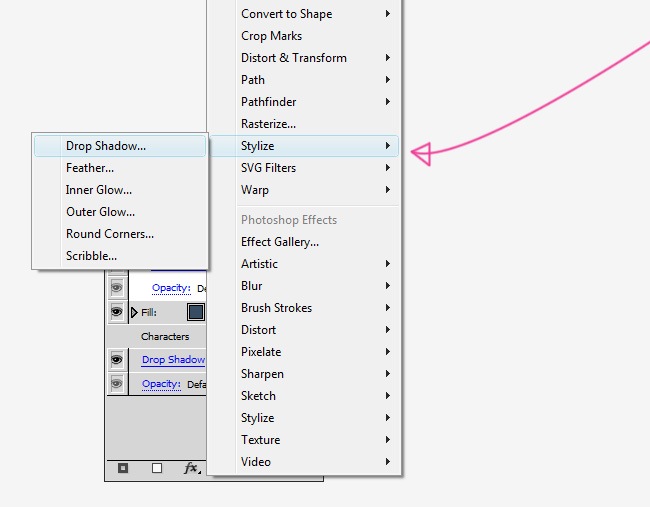Open the Warp submenu
Image resolution: width=650 pixels, height=507 pixels.
(304, 190)
